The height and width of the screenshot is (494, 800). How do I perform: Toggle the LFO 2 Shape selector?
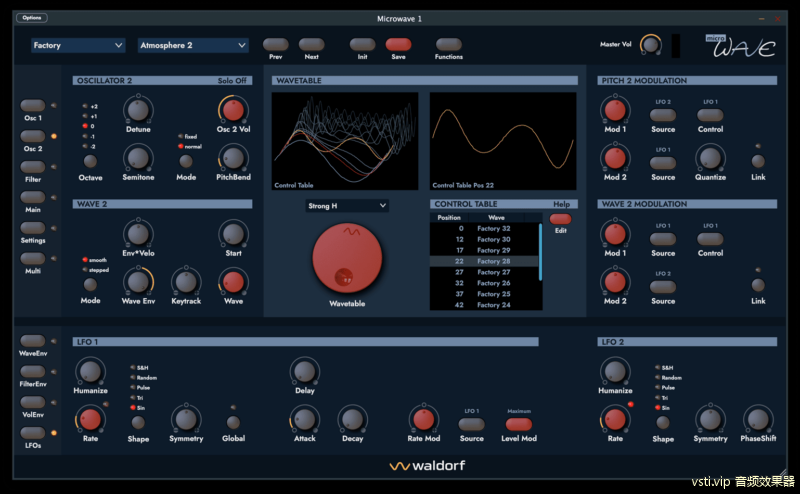point(663,423)
